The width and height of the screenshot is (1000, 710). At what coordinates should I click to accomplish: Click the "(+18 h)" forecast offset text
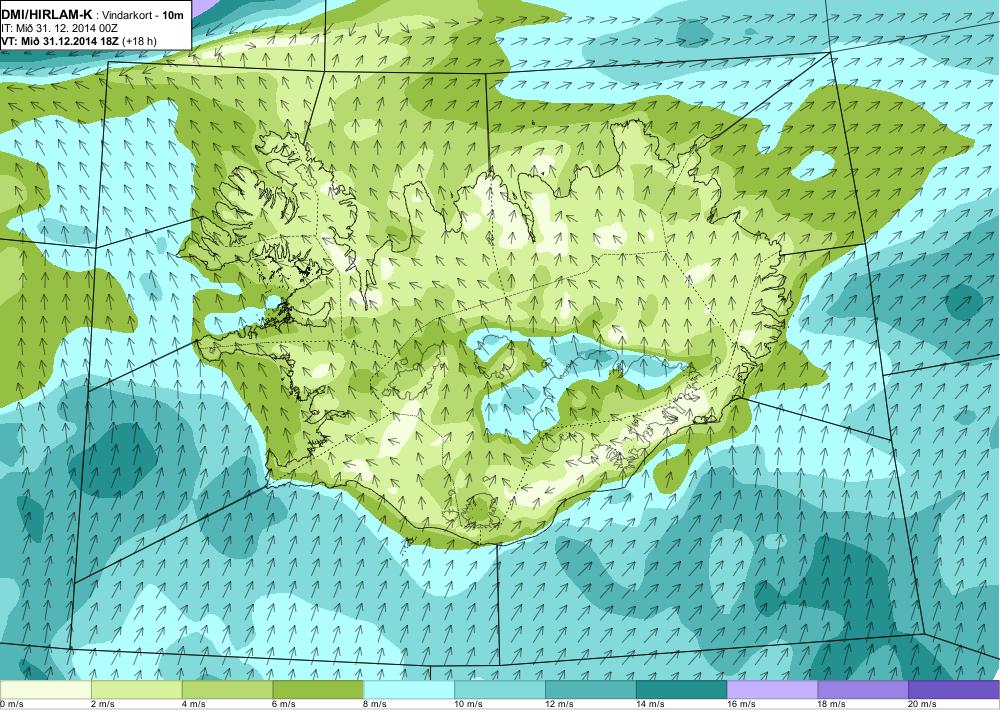[138, 41]
